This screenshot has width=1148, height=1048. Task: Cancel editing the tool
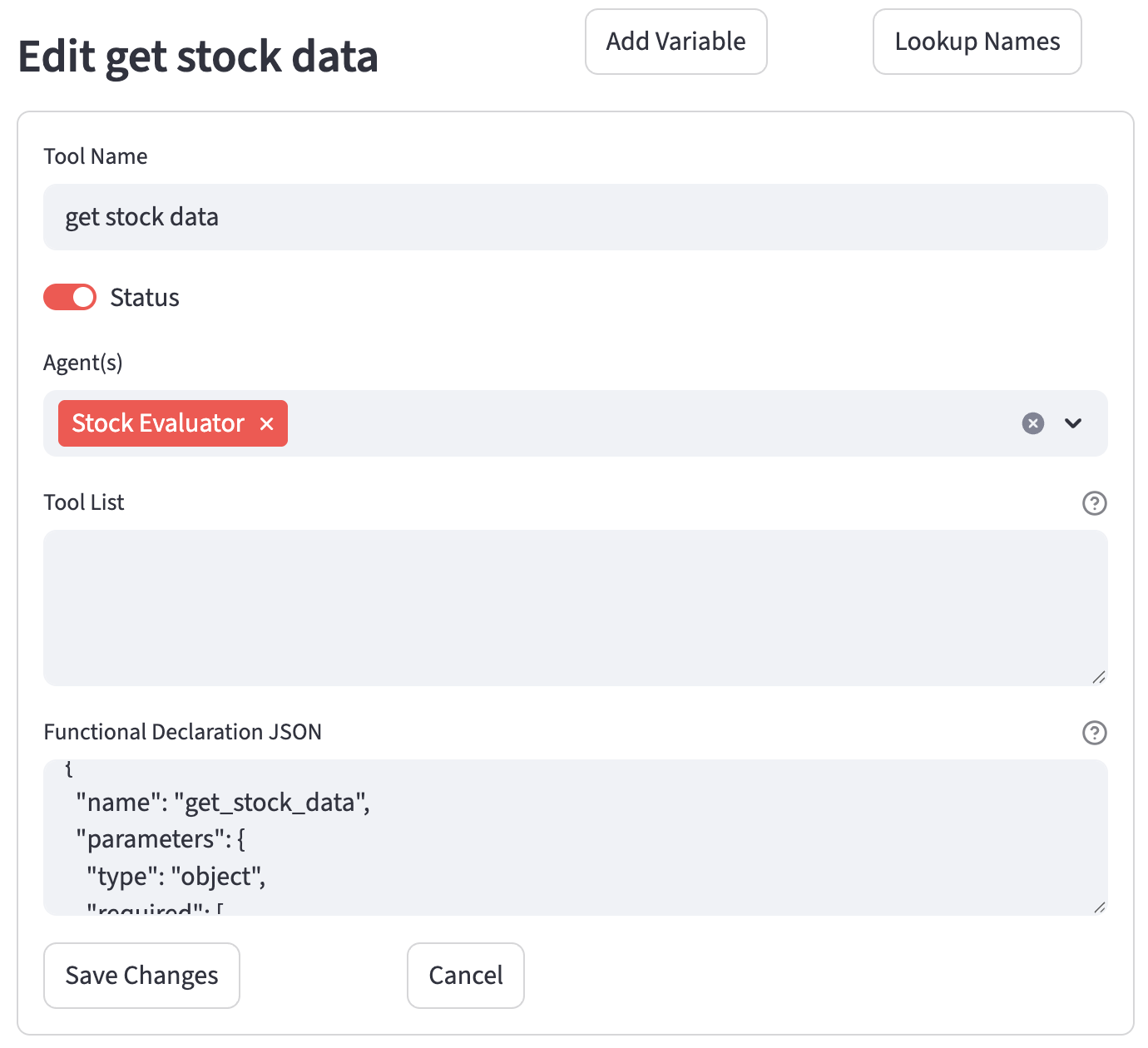465,976
